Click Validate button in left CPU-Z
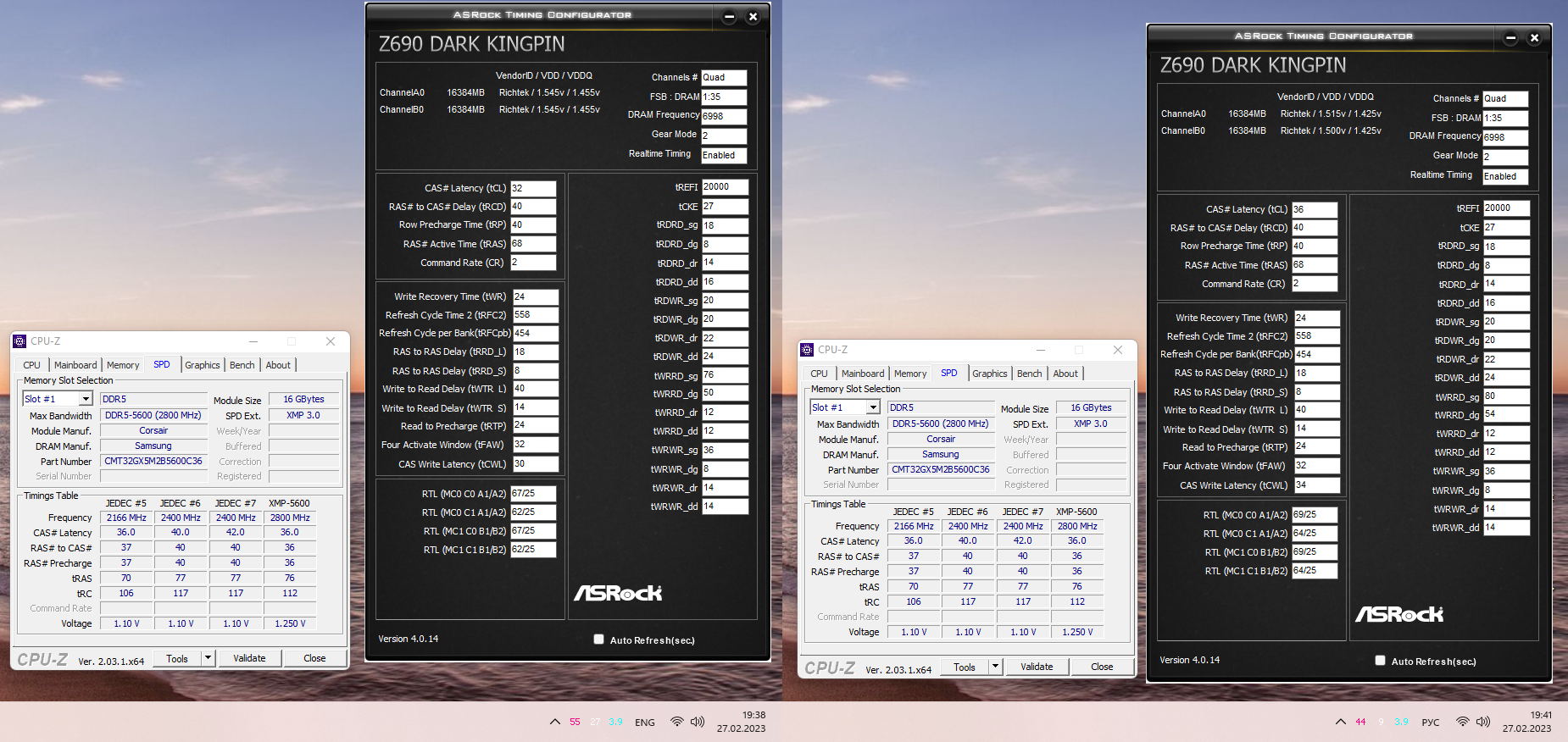This screenshot has width=1568, height=742. click(x=249, y=658)
